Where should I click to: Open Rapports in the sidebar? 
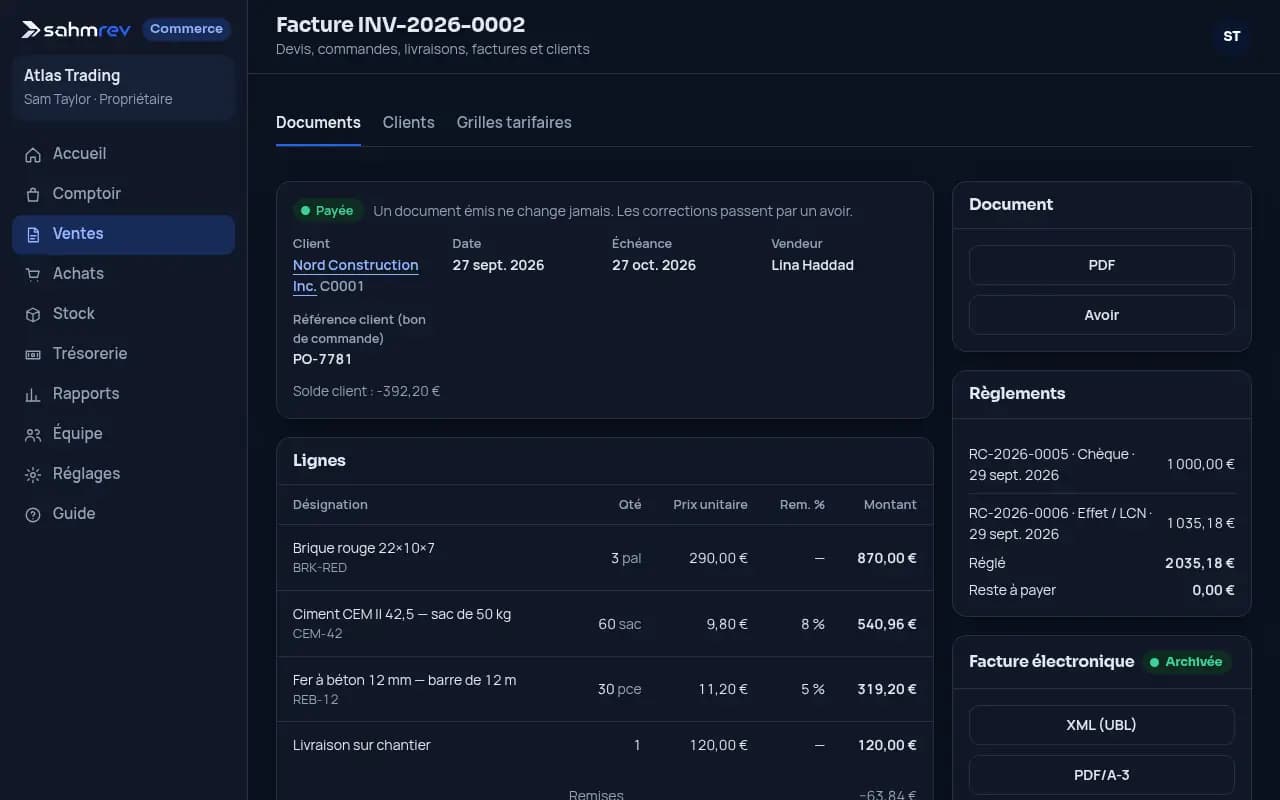tap(123, 394)
